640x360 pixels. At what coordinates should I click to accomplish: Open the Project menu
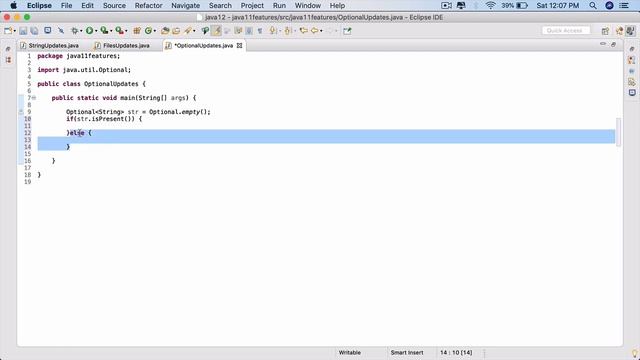(x=252, y=6)
